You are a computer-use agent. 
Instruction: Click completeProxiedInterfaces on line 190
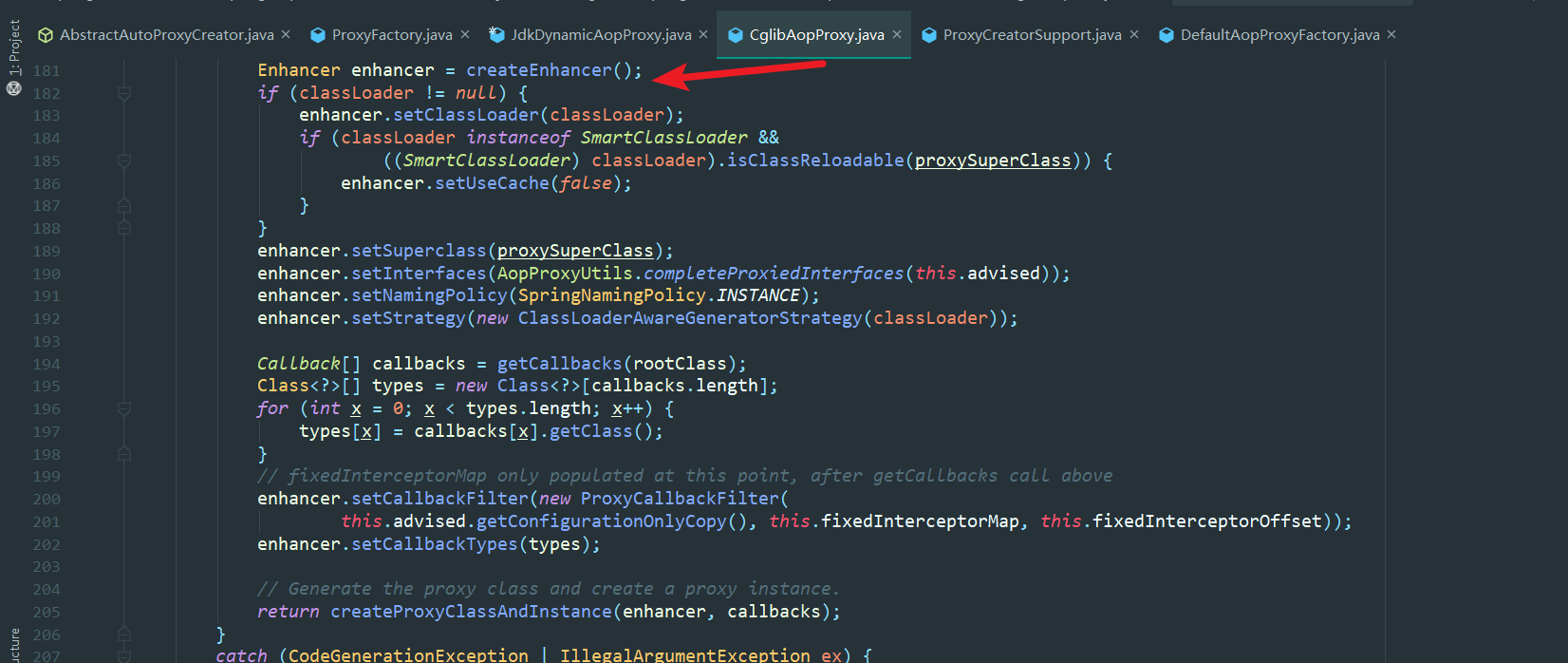click(x=774, y=274)
